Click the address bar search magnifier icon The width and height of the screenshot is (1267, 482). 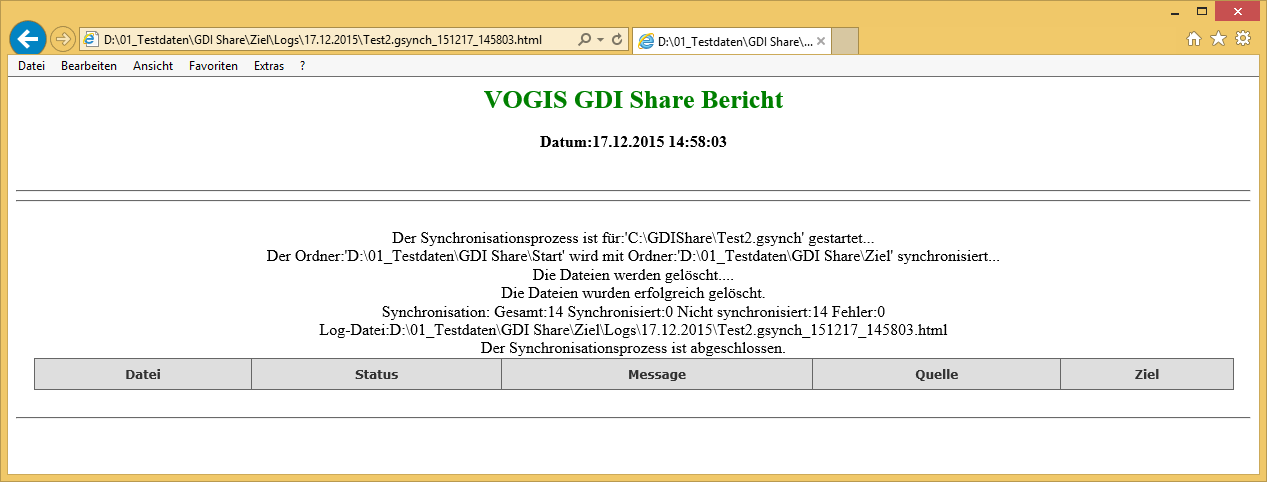pos(585,40)
